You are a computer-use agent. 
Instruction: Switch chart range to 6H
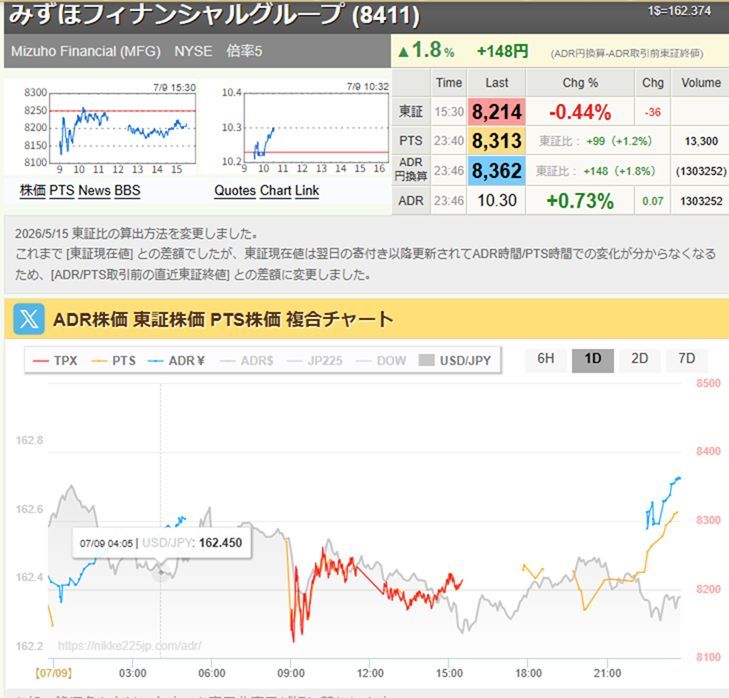(545, 359)
